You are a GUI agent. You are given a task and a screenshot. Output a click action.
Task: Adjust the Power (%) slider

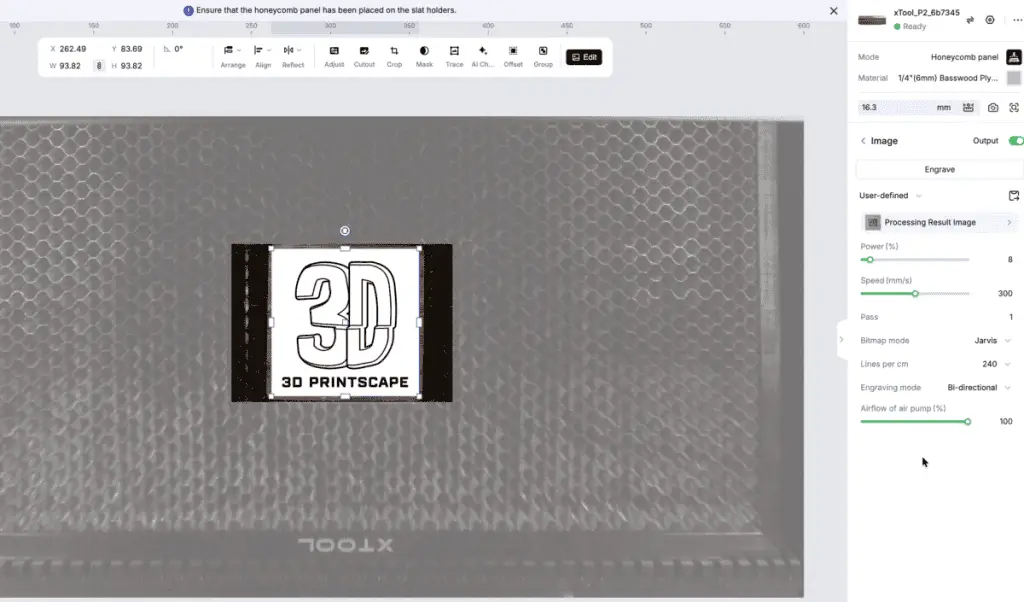[x=870, y=260]
